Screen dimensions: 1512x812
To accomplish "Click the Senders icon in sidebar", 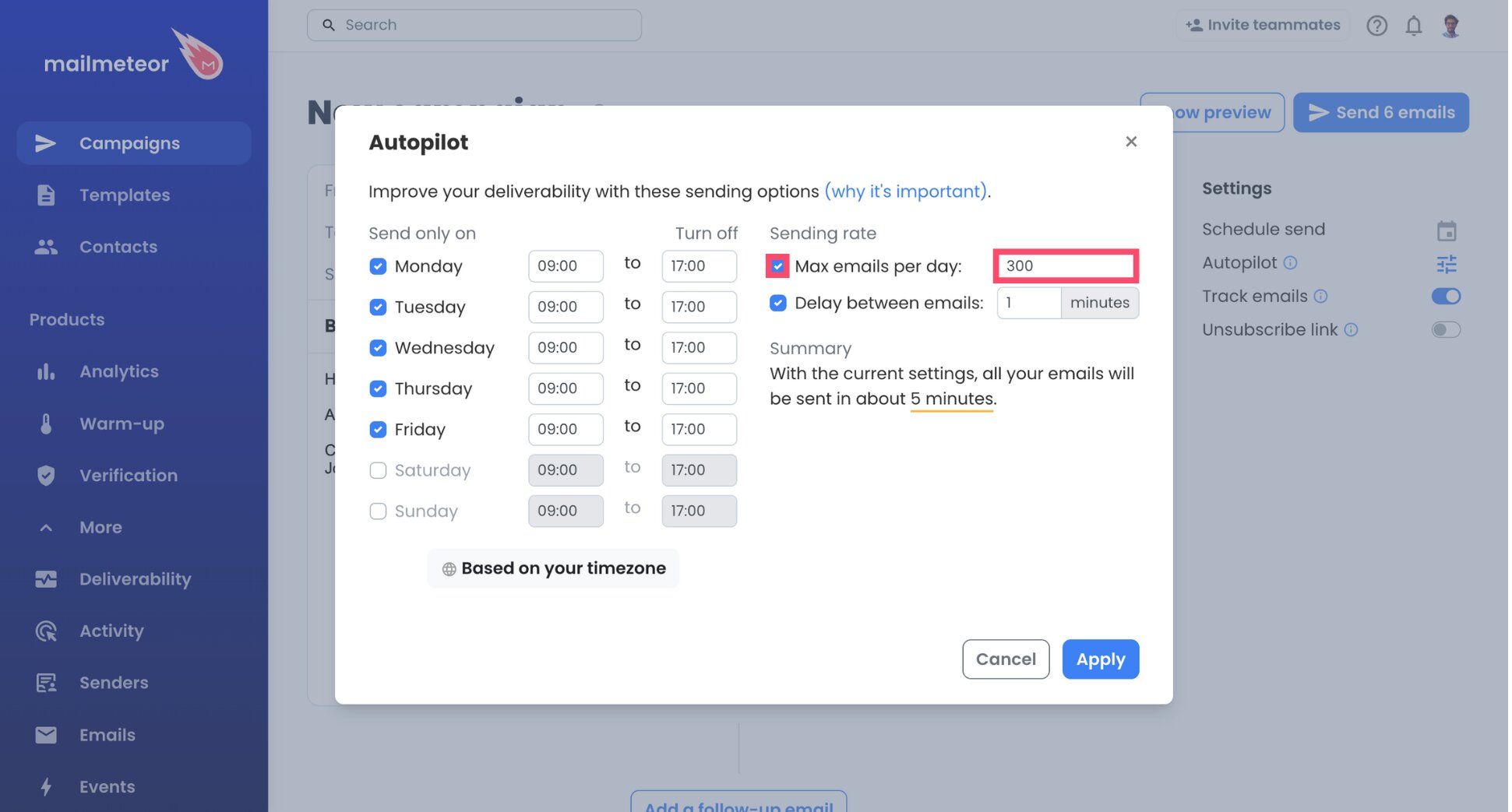I will pyautogui.click(x=46, y=683).
